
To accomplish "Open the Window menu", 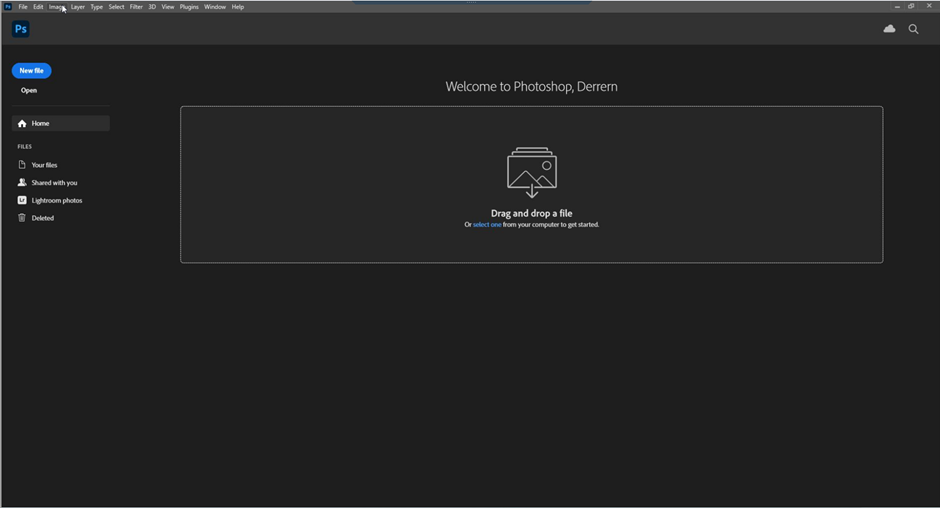I will pyautogui.click(x=215, y=7).
